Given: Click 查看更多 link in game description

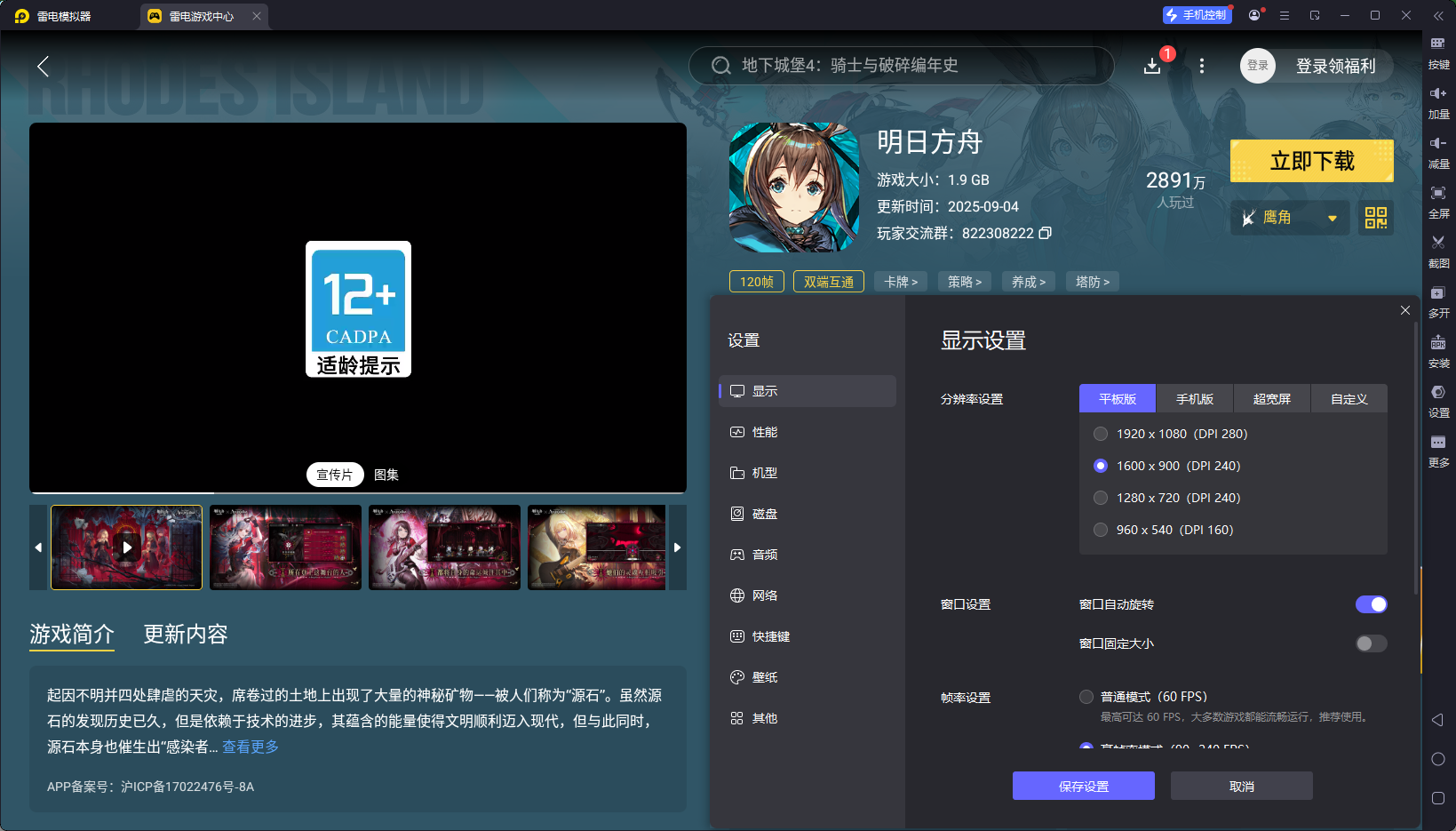Looking at the screenshot, I should [251, 747].
